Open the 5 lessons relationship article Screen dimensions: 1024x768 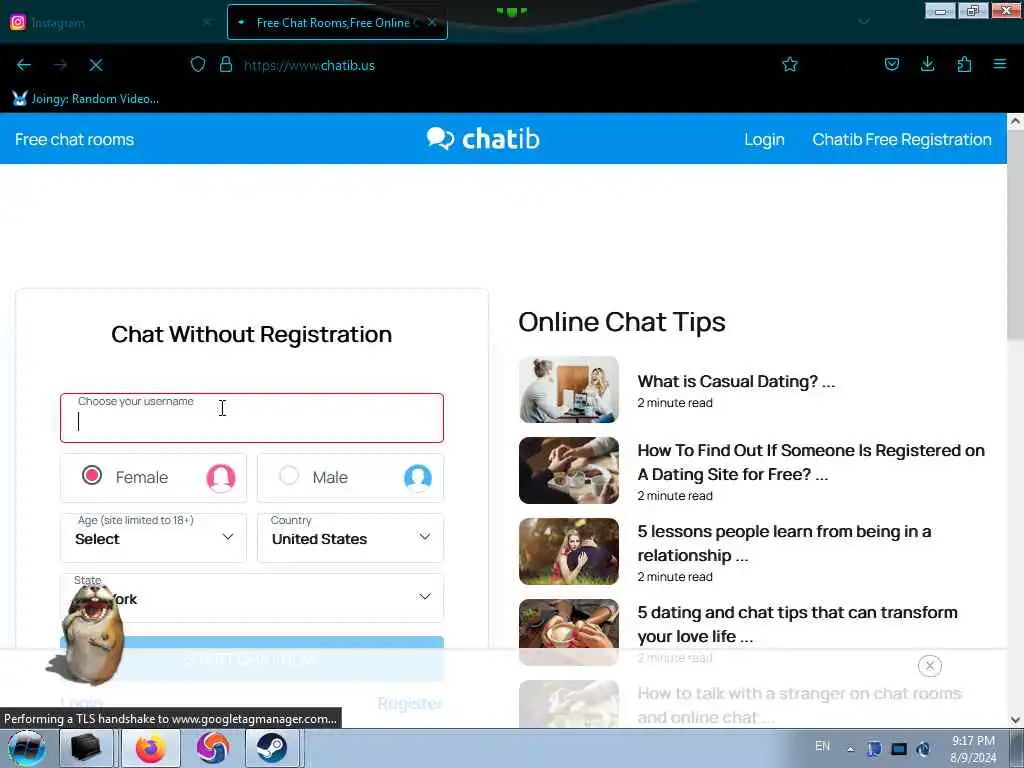(784, 543)
